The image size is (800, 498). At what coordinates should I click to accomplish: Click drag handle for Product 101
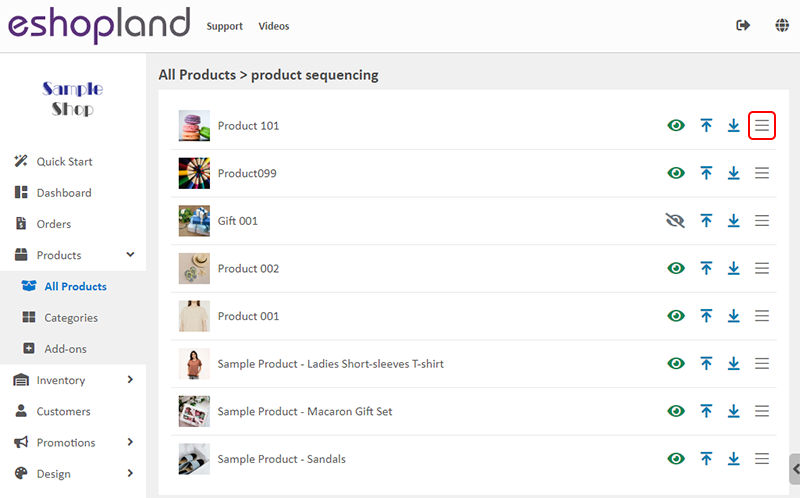pos(762,126)
